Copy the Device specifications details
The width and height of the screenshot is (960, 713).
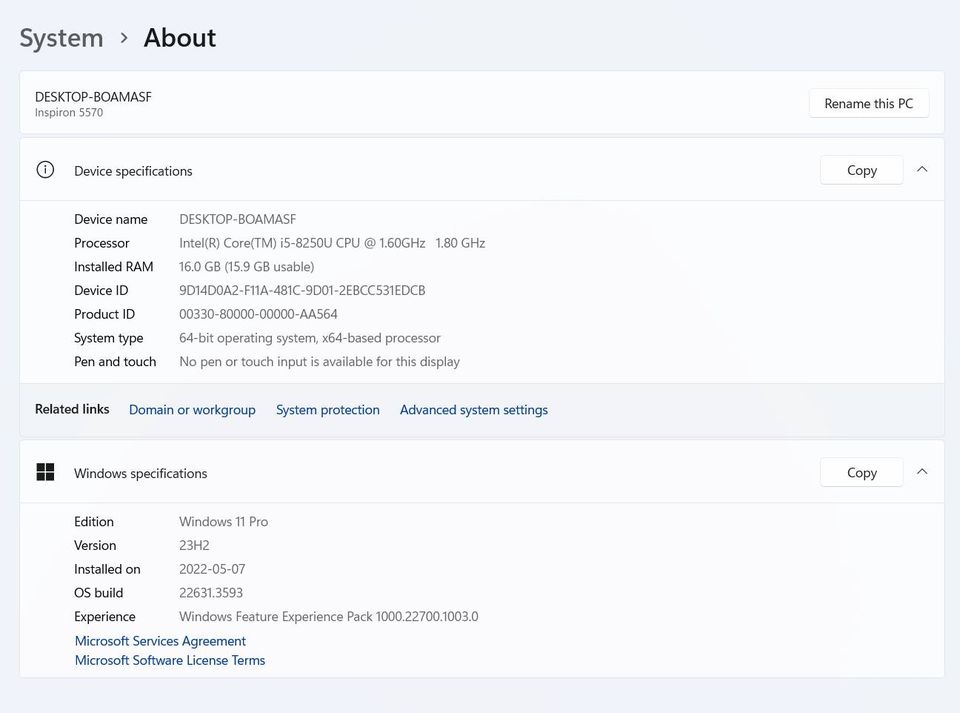pyautogui.click(x=861, y=170)
